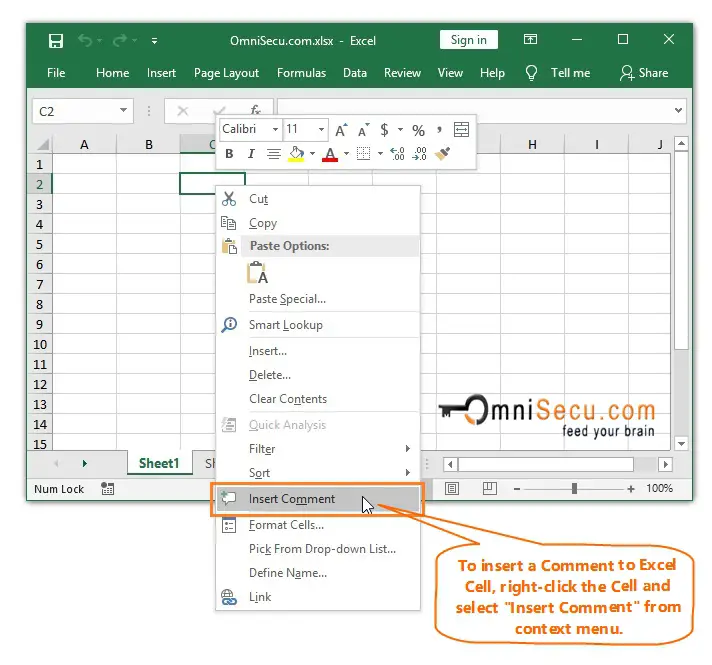Screen dimensions: 712x665
Task: Open the View tab
Action: [x=450, y=73]
